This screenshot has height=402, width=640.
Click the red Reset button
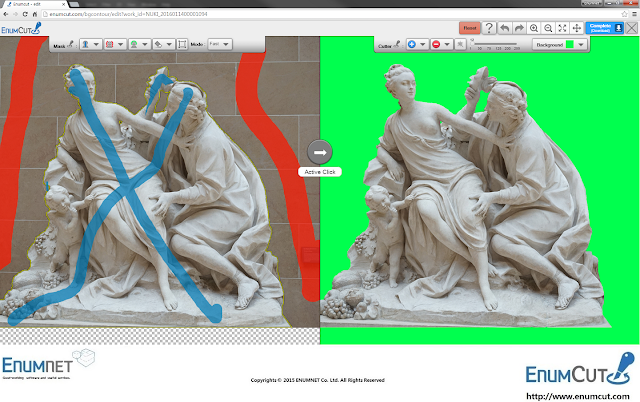pos(469,28)
